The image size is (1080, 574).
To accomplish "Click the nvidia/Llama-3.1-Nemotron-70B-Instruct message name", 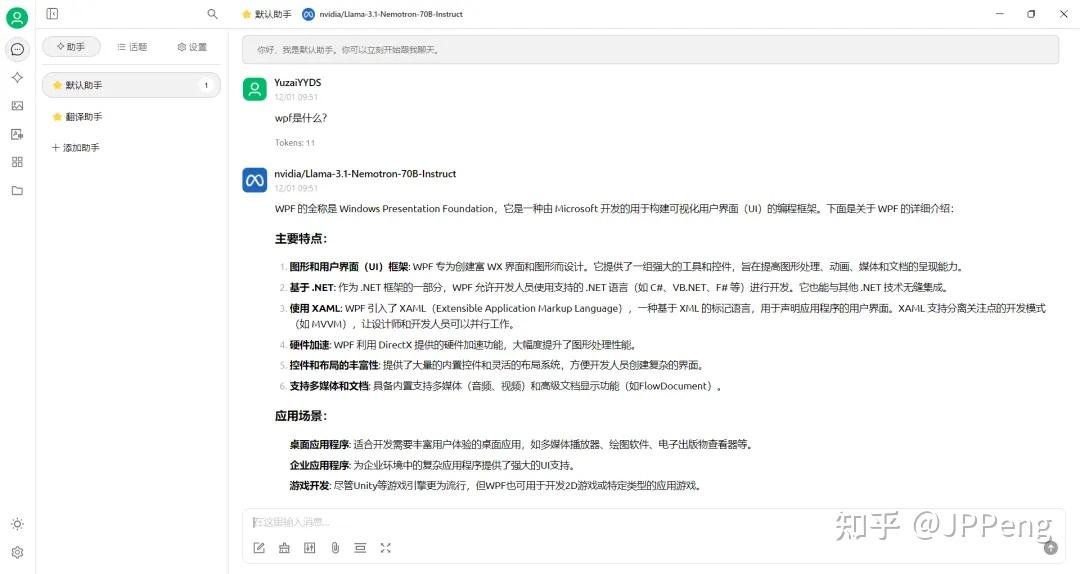I will (x=365, y=174).
